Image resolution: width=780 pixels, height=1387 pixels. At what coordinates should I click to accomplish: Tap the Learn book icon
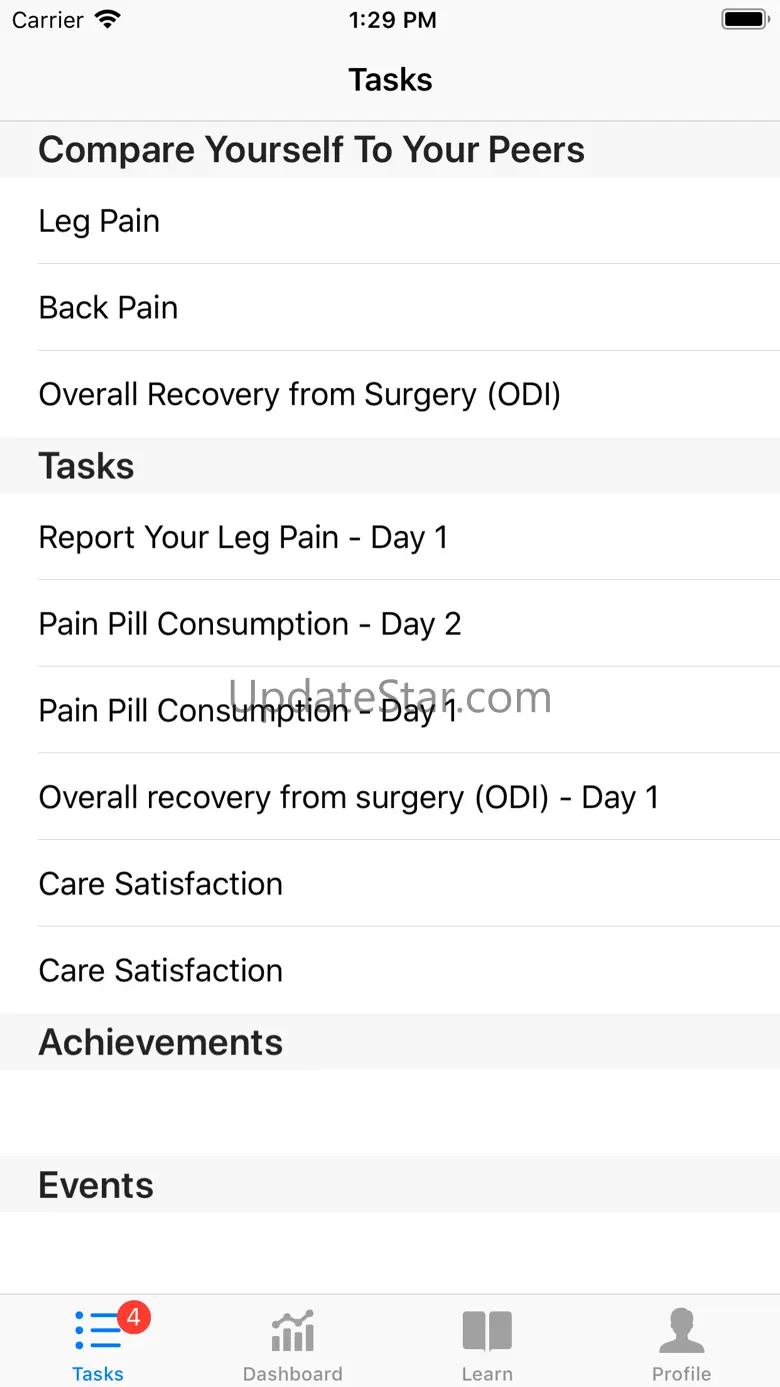tap(487, 1332)
